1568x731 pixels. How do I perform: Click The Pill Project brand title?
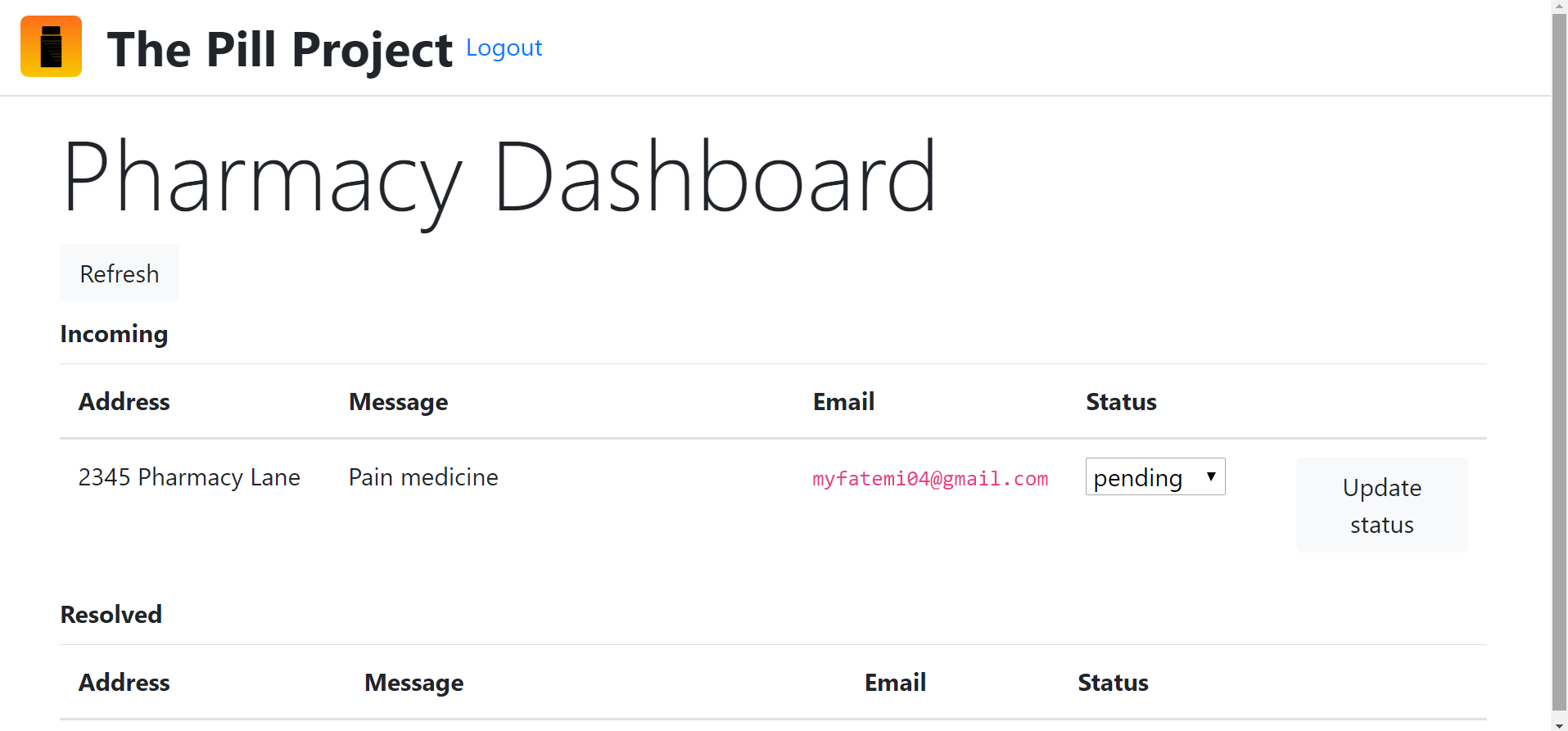pyautogui.click(x=279, y=49)
